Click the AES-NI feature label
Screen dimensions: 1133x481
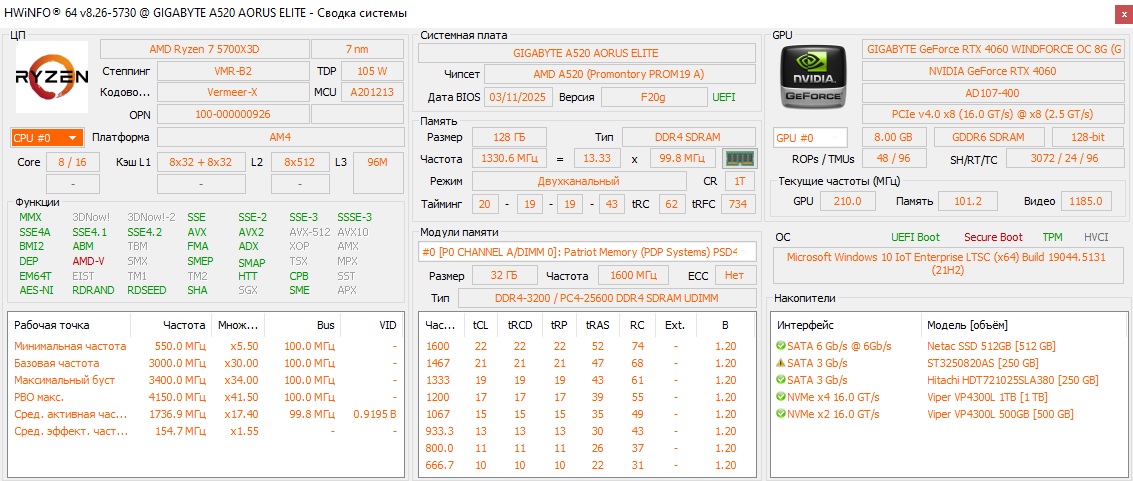[x=35, y=290]
